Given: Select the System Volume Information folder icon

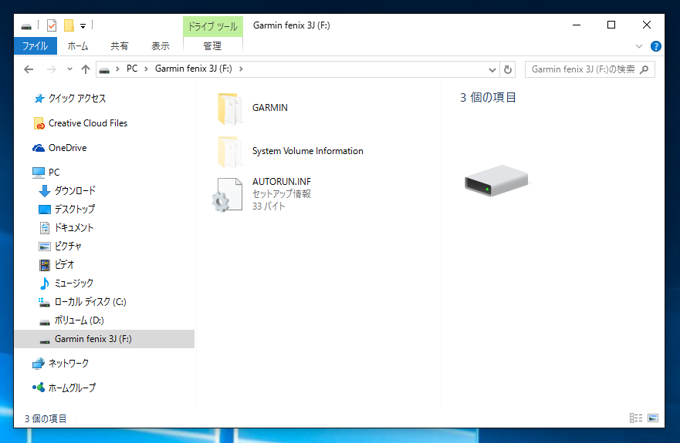Looking at the screenshot, I should [229, 151].
